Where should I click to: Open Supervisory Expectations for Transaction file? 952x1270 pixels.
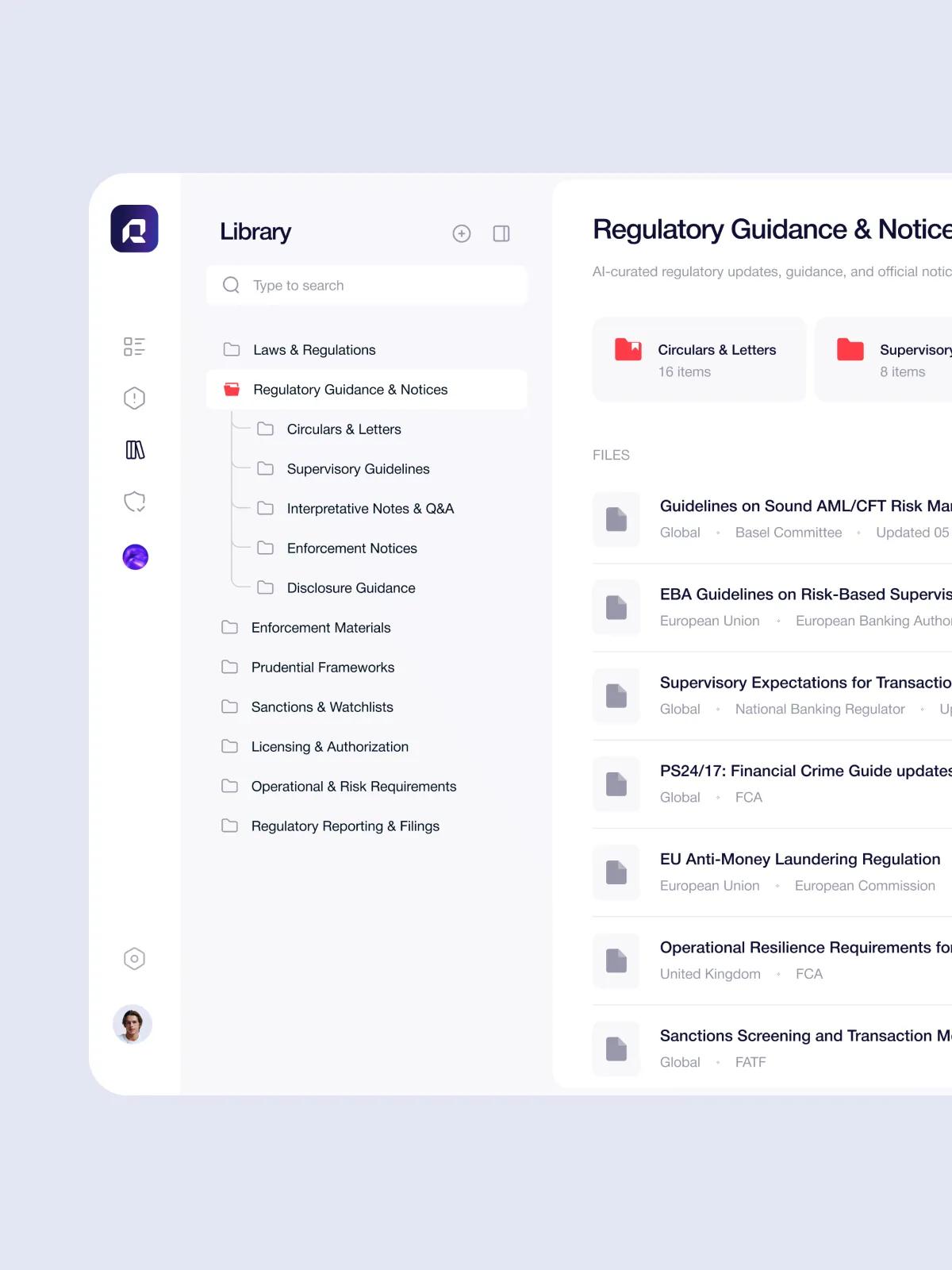click(x=772, y=695)
